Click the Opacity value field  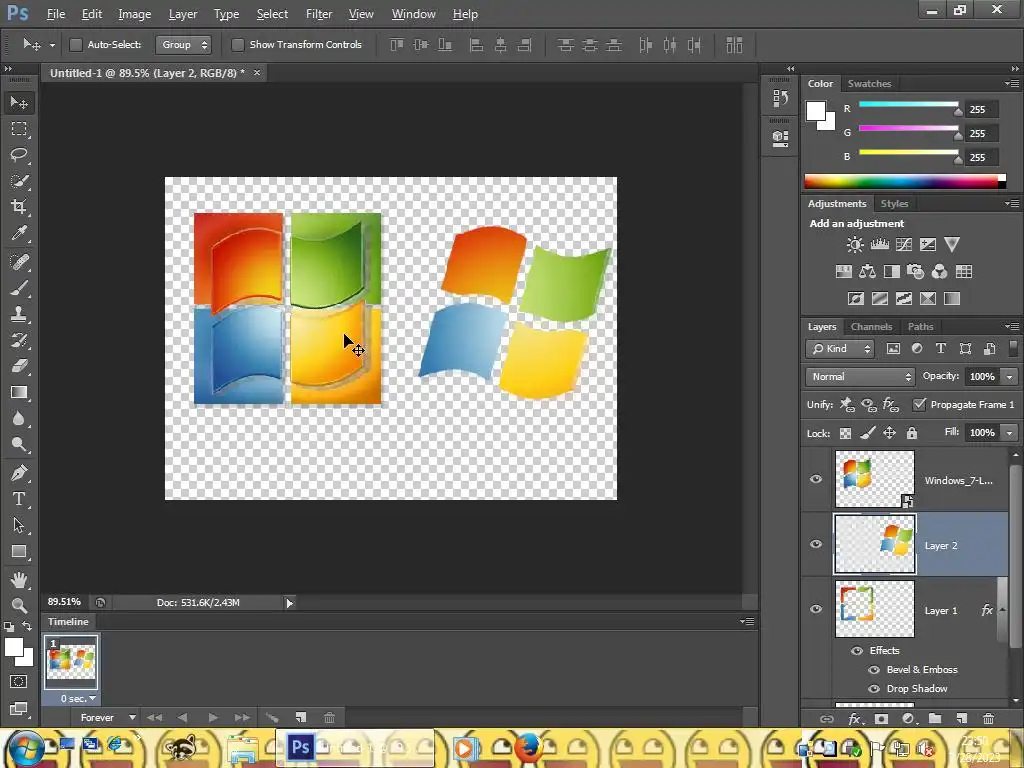tap(982, 377)
